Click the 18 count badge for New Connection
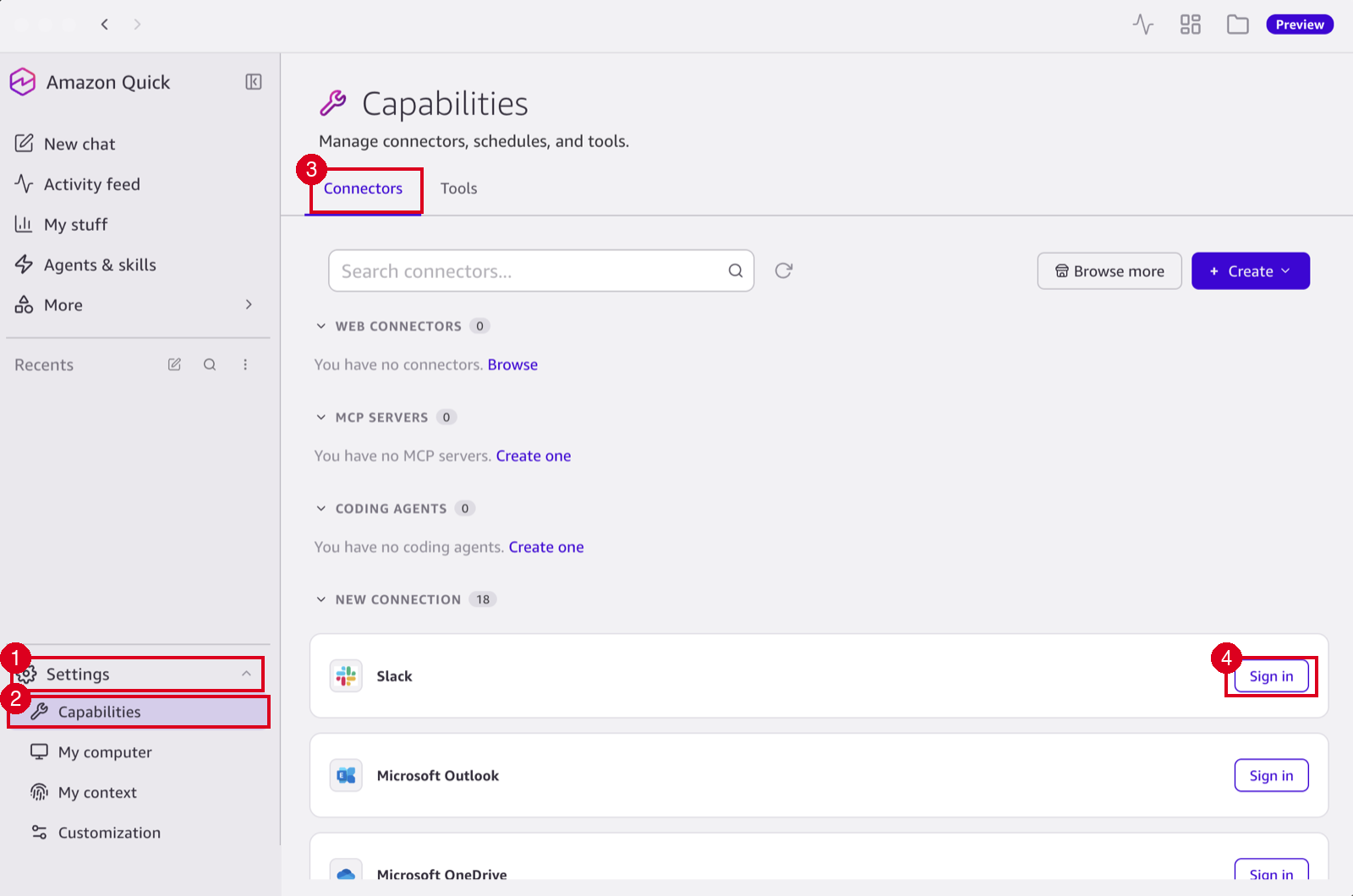The height and width of the screenshot is (896, 1353). (483, 599)
